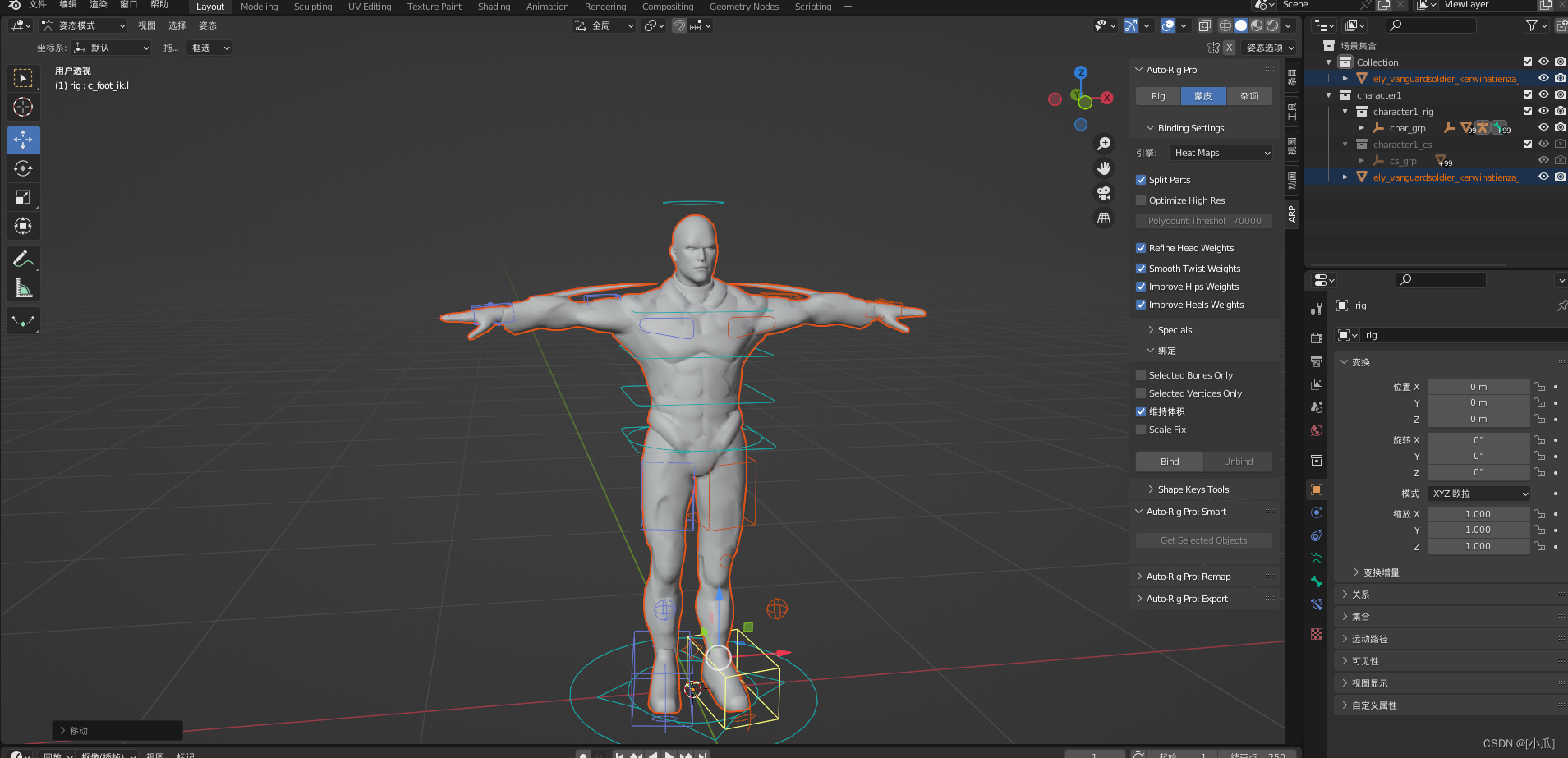Viewport: 1568px width, 758px height.
Task: Toggle camera view icon in viewport
Action: point(1104,193)
